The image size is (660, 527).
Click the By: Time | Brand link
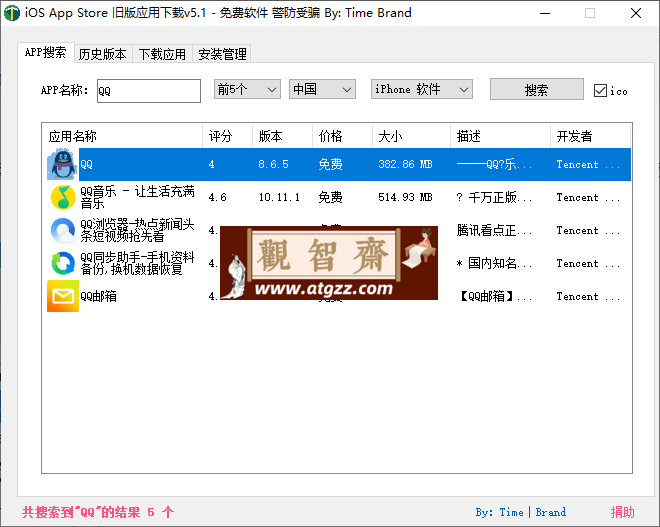(x=521, y=512)
